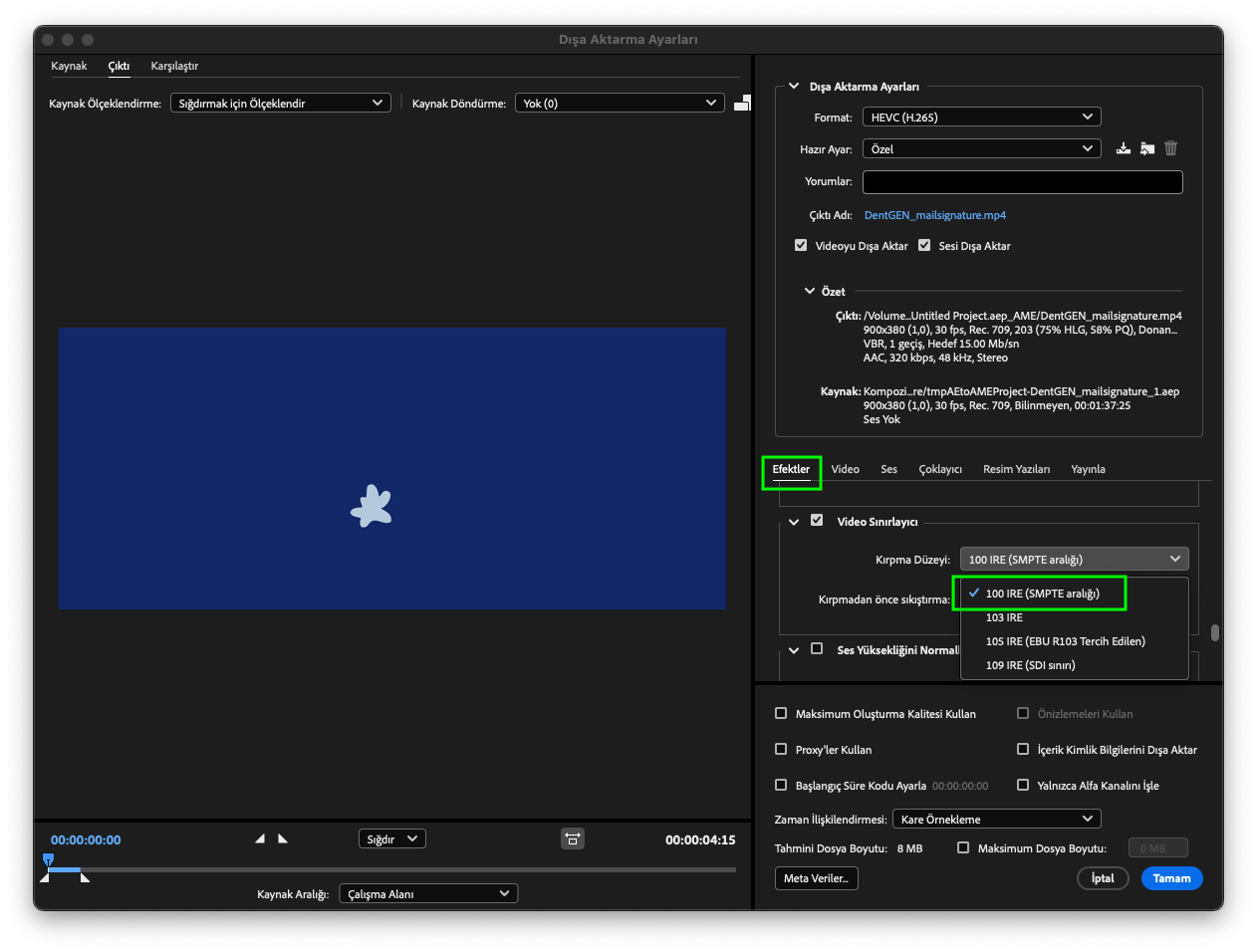The width and height of the screenshot is (1257, 952).
Task: Enable Maksimum Oluşturma Kalitesi Kullan
Action: (781, 713)
